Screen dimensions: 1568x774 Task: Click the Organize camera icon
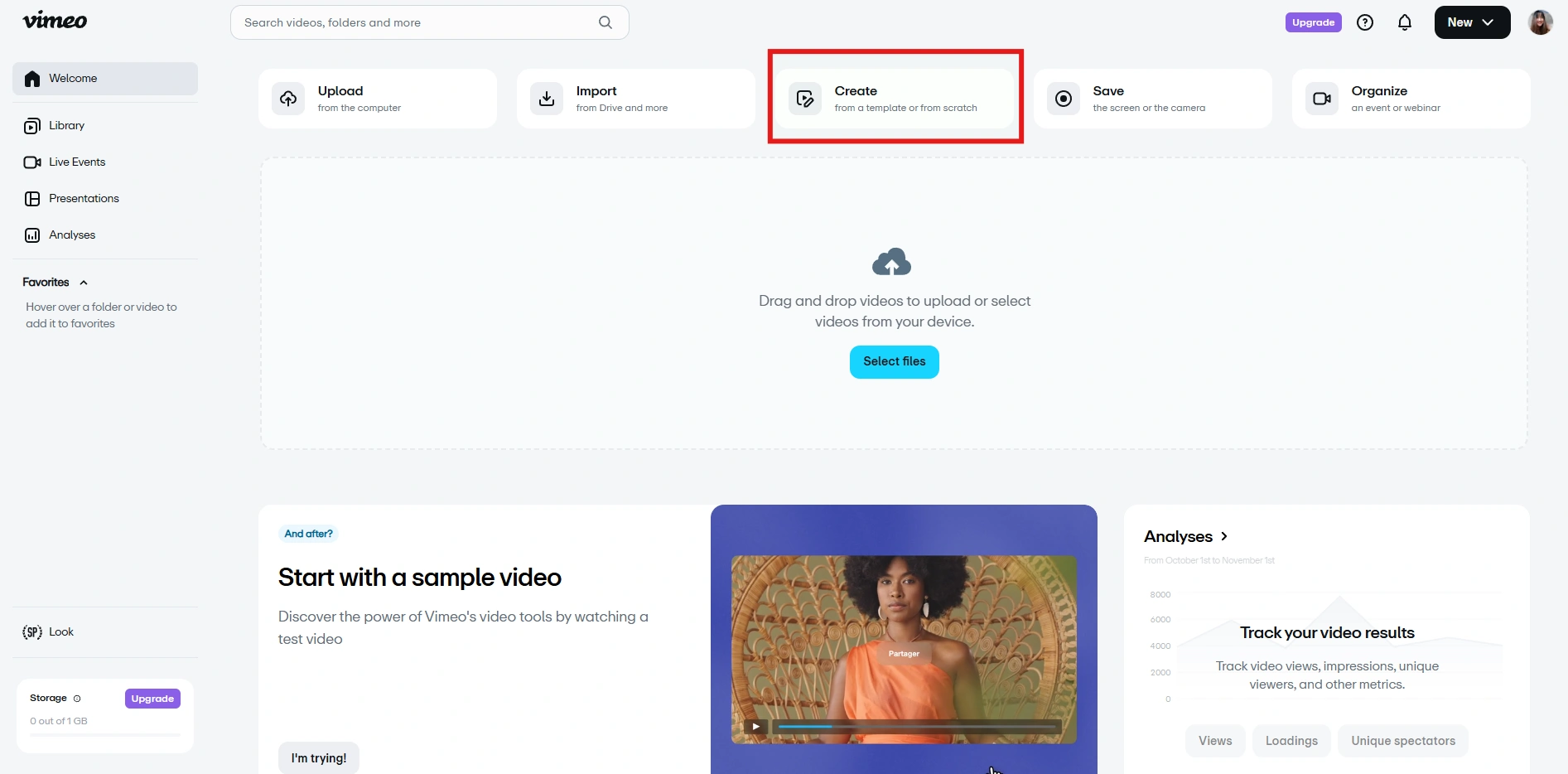pos(1322,99)
